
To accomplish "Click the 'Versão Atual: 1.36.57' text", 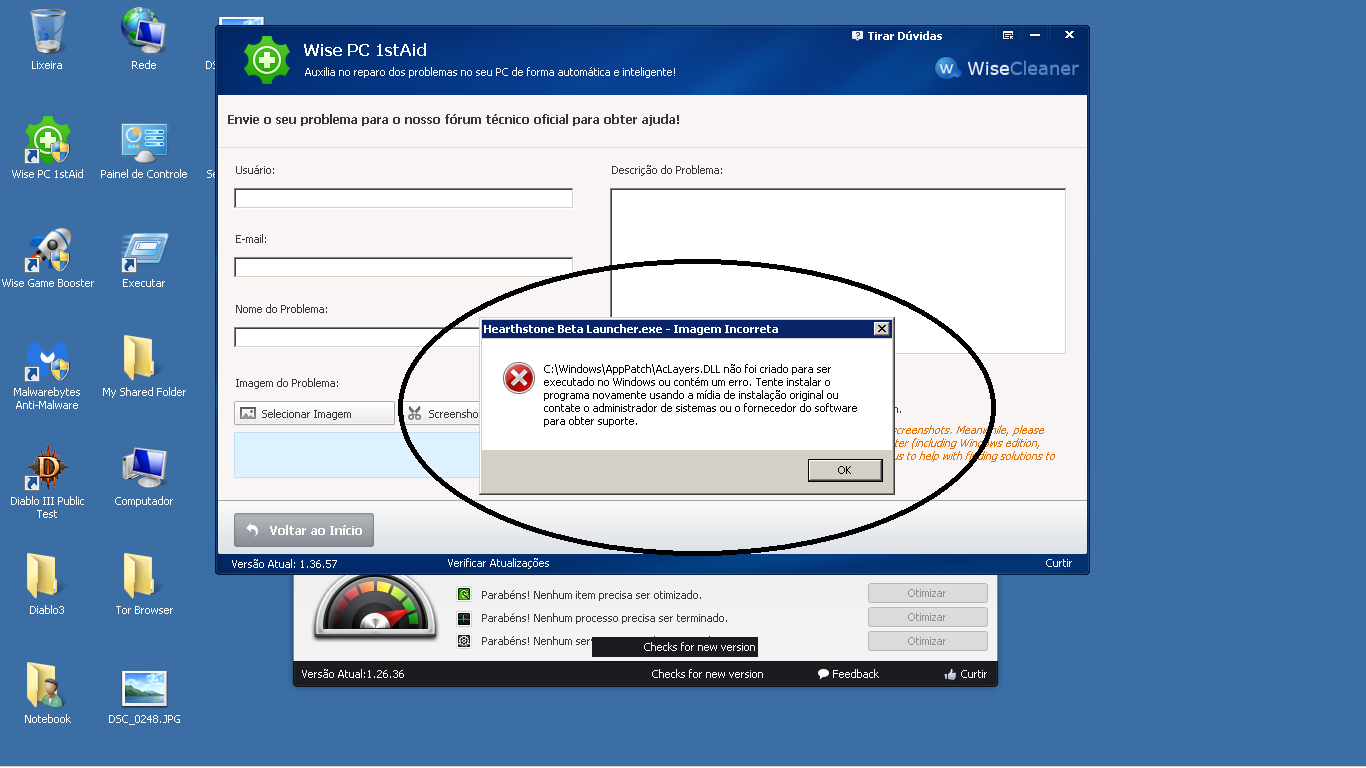I will pos(284,564).
